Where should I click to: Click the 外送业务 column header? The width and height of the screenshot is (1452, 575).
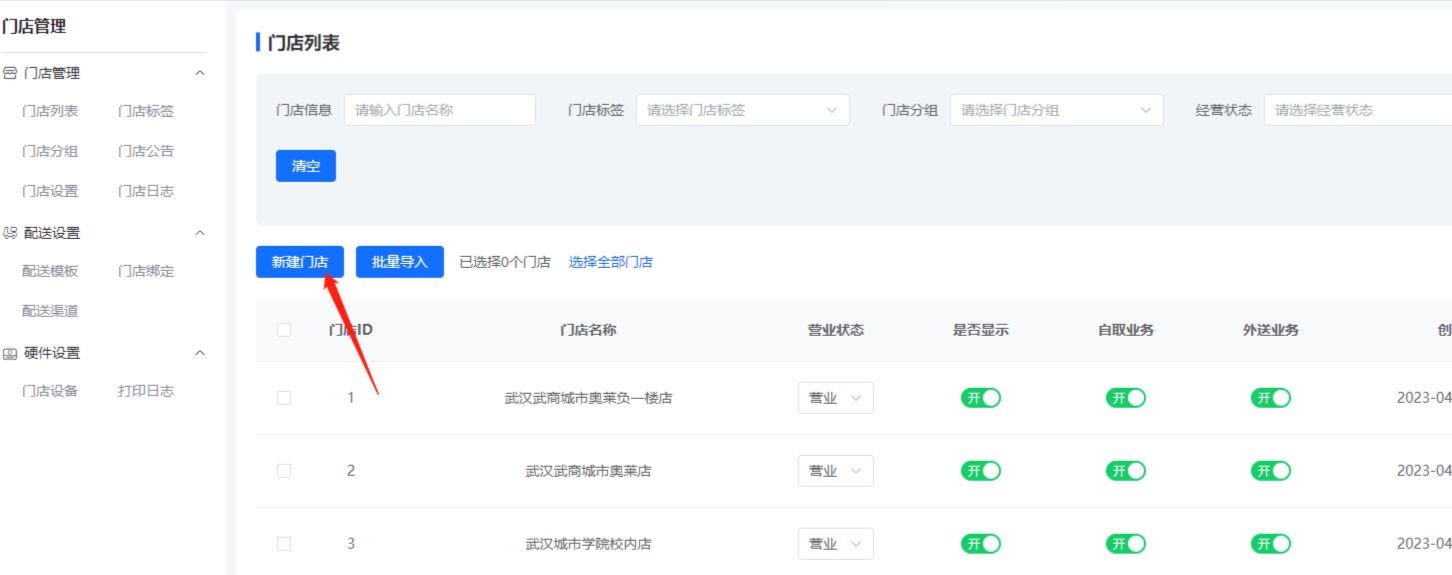tap(1271, 330)
